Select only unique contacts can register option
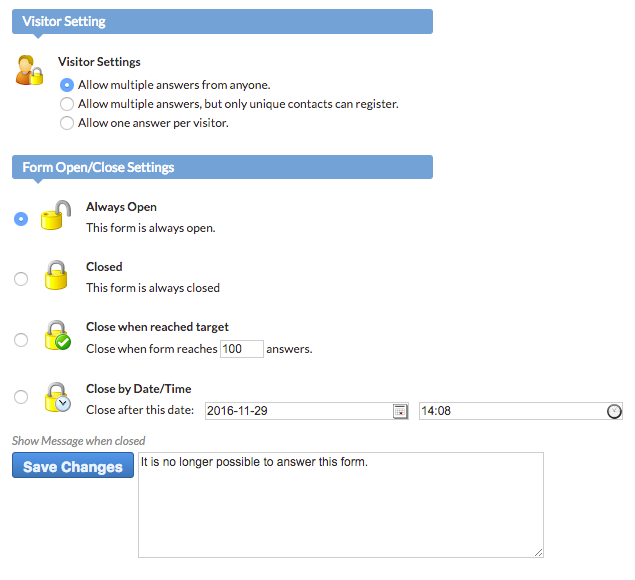Viewport: 635px width, 580px height. click(67, 104)
